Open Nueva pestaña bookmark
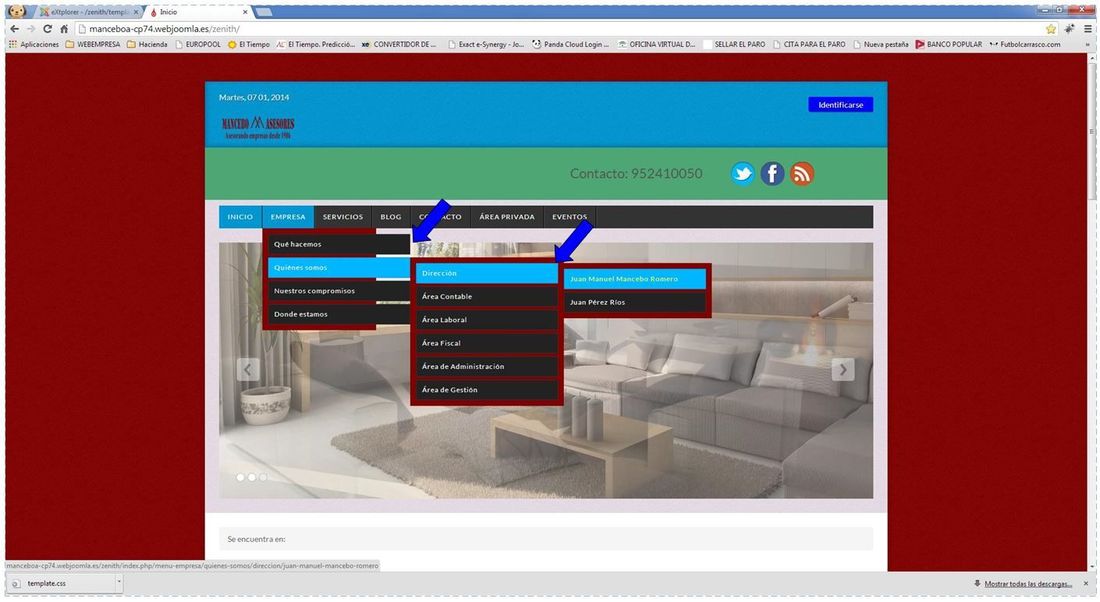Viewport: 1100px width, 602px height. coord(880,44)
